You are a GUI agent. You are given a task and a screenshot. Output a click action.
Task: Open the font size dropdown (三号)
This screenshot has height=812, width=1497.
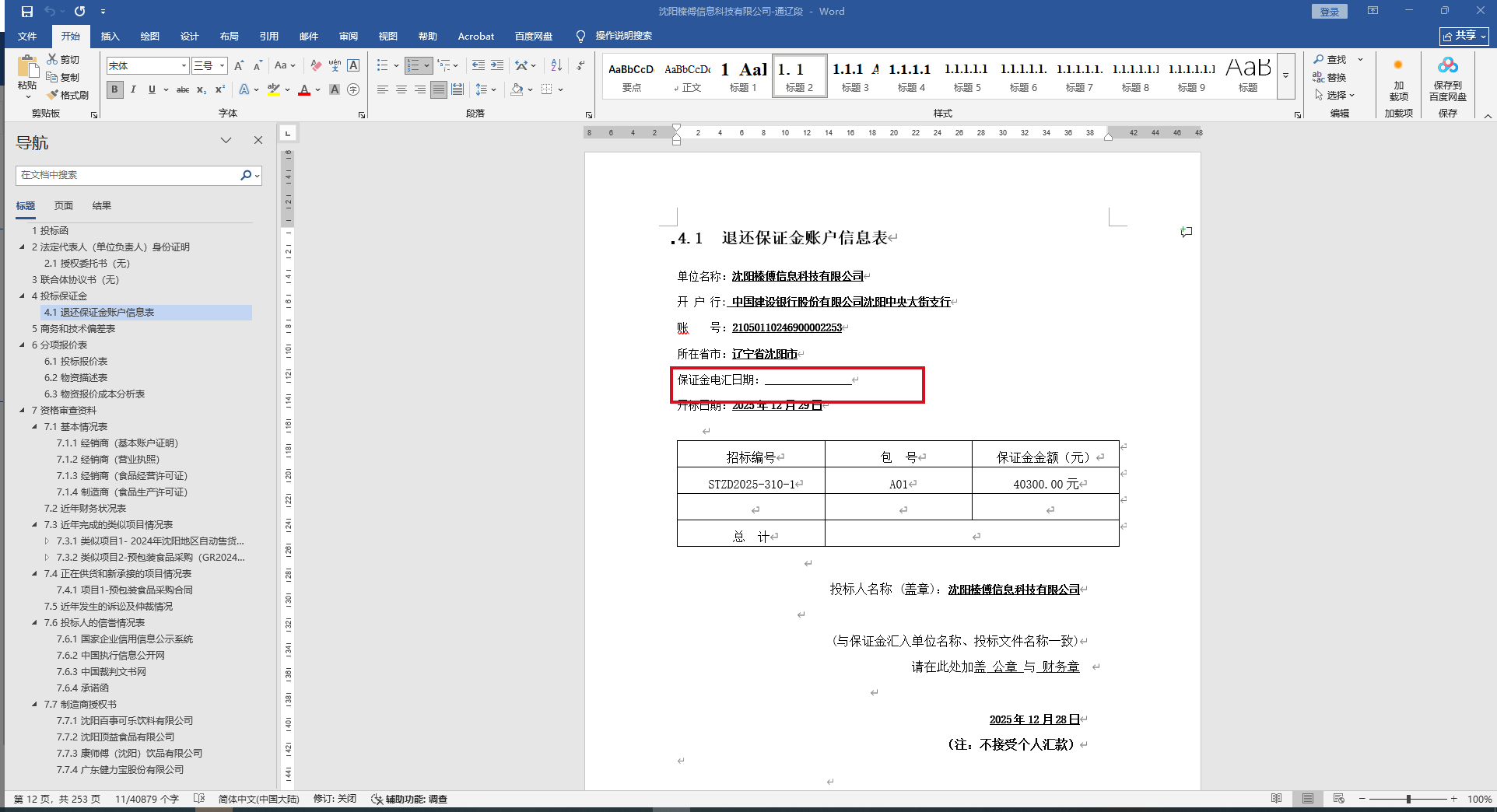click(x=222, y=65)
